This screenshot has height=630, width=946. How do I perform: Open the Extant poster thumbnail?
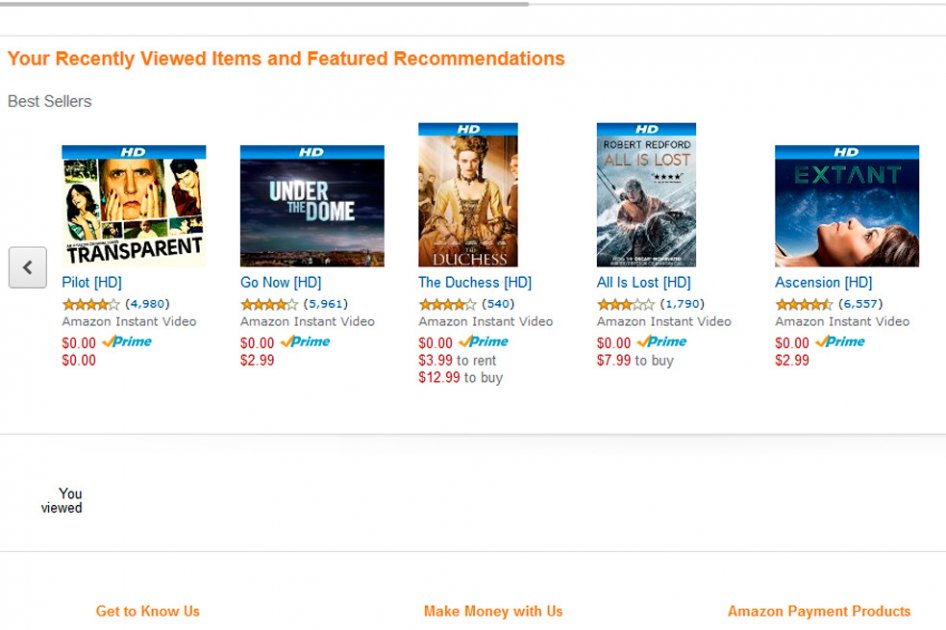(x=847, y=206)
